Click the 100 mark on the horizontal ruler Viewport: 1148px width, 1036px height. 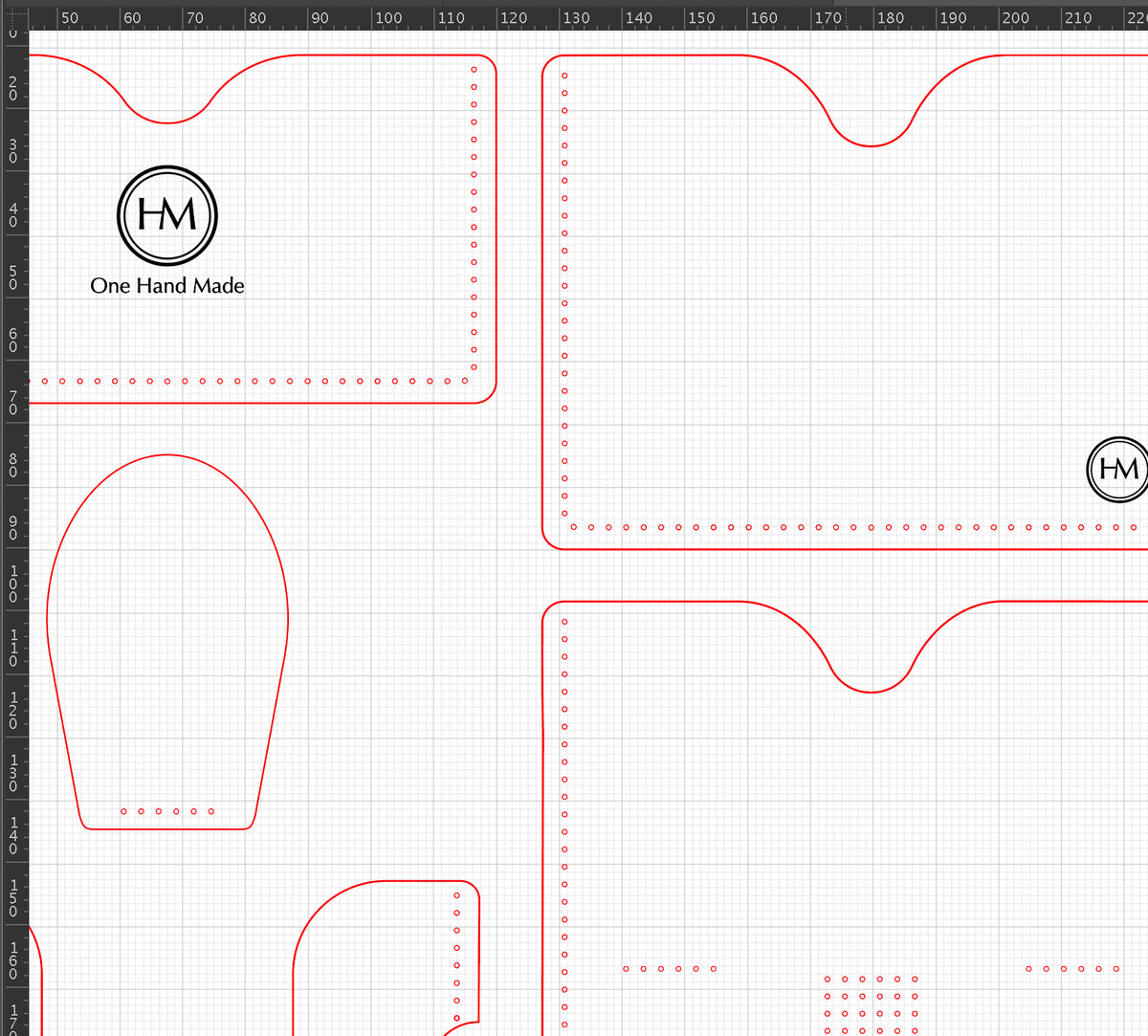[x=388, y=18]
